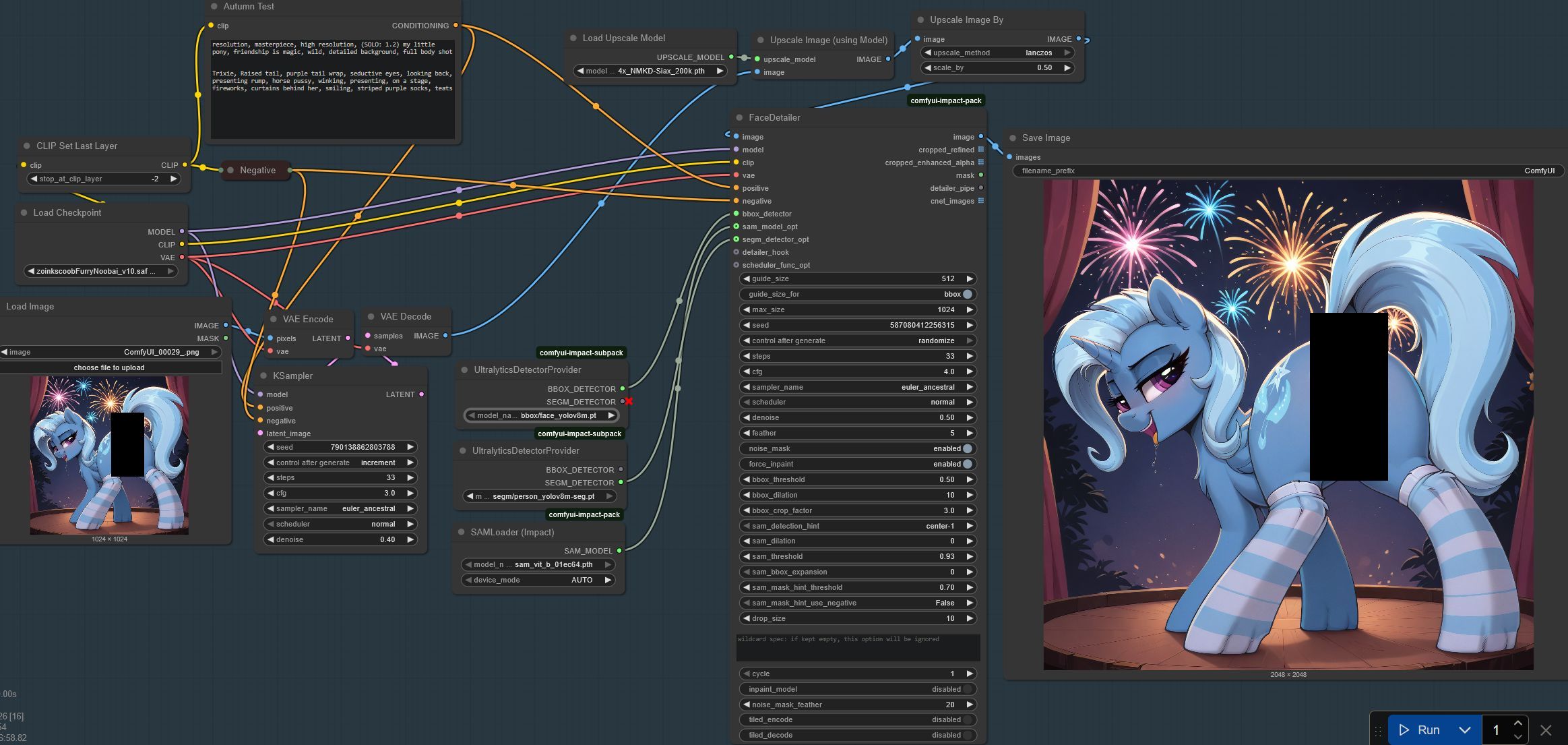The width and height of the screenshot is (1568, 745).
Task: Click the Autumn Test prompt text area
Action: [333, 89]
